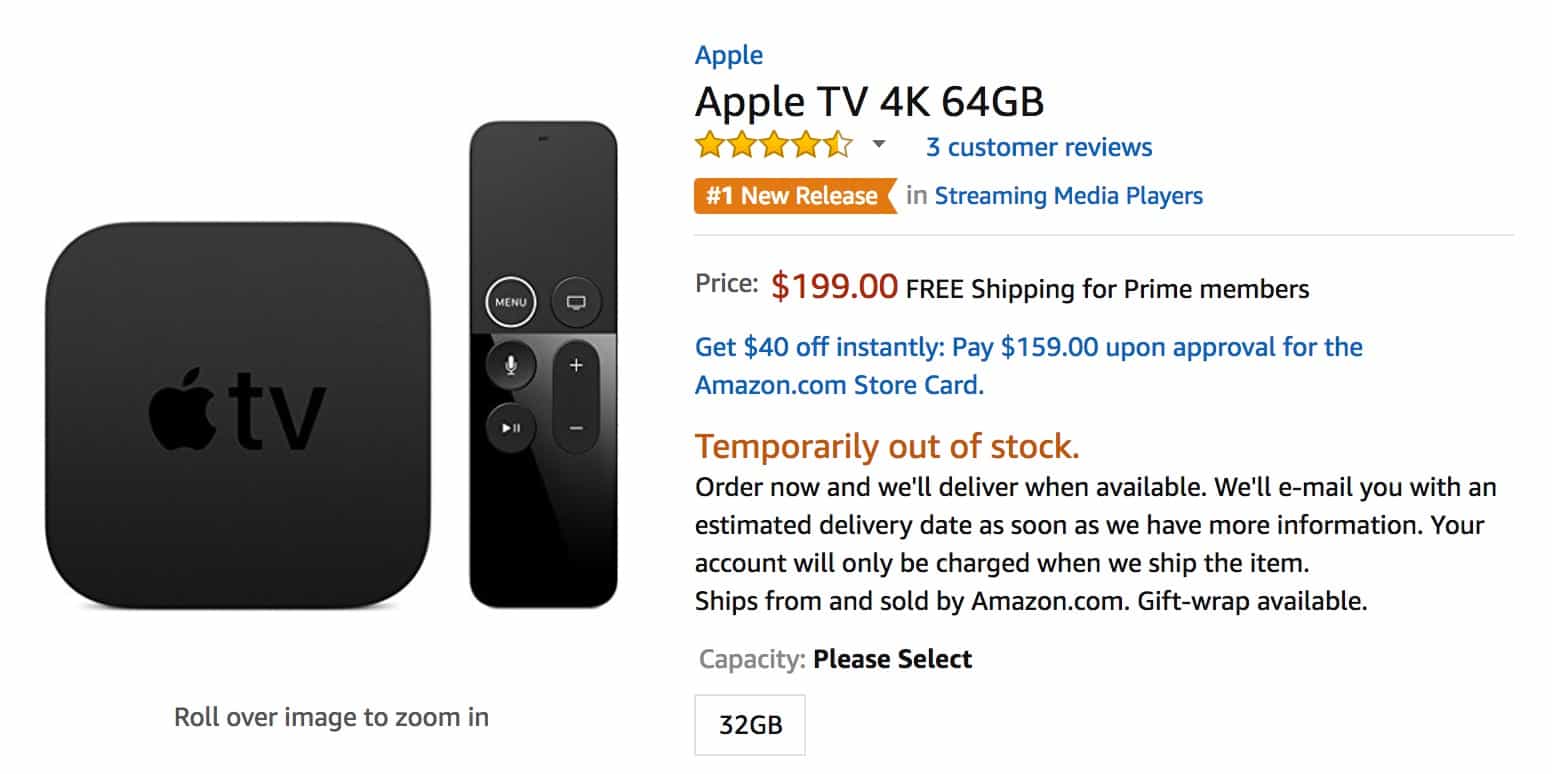Select the 32GB capacity option
The image size is (1552, 774).
tap(750, 724)
